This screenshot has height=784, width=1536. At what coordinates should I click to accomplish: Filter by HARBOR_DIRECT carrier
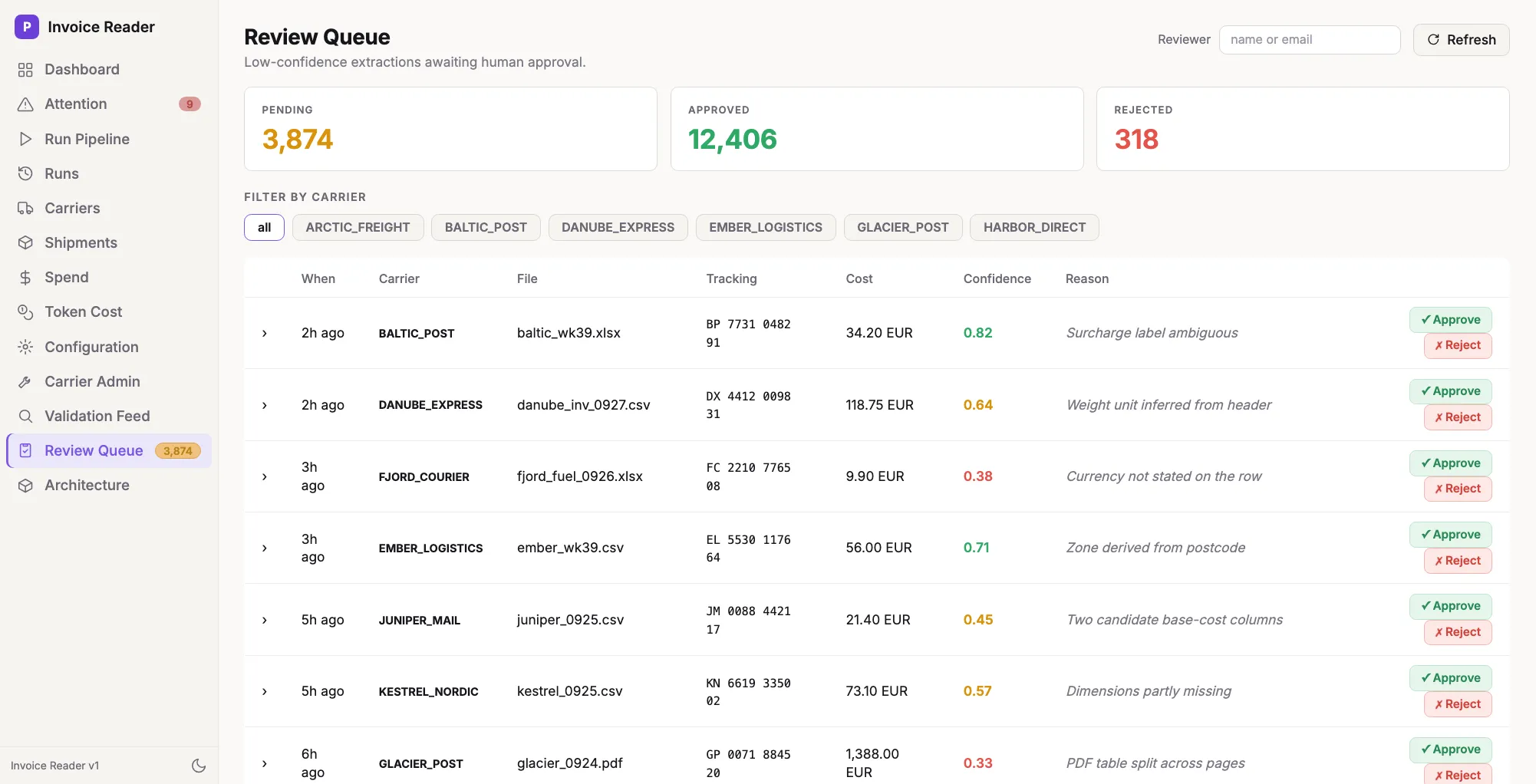tap(1034, 227)
